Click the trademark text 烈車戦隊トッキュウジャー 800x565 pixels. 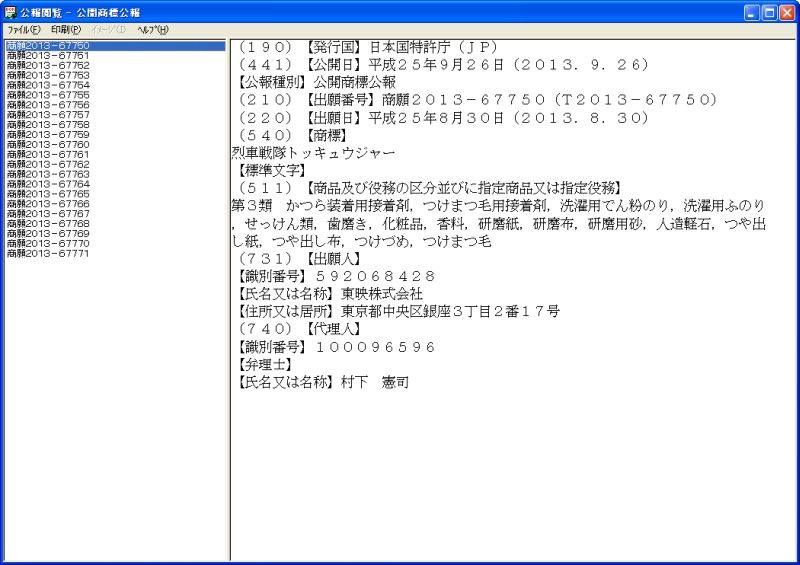[x=313, y=153]
